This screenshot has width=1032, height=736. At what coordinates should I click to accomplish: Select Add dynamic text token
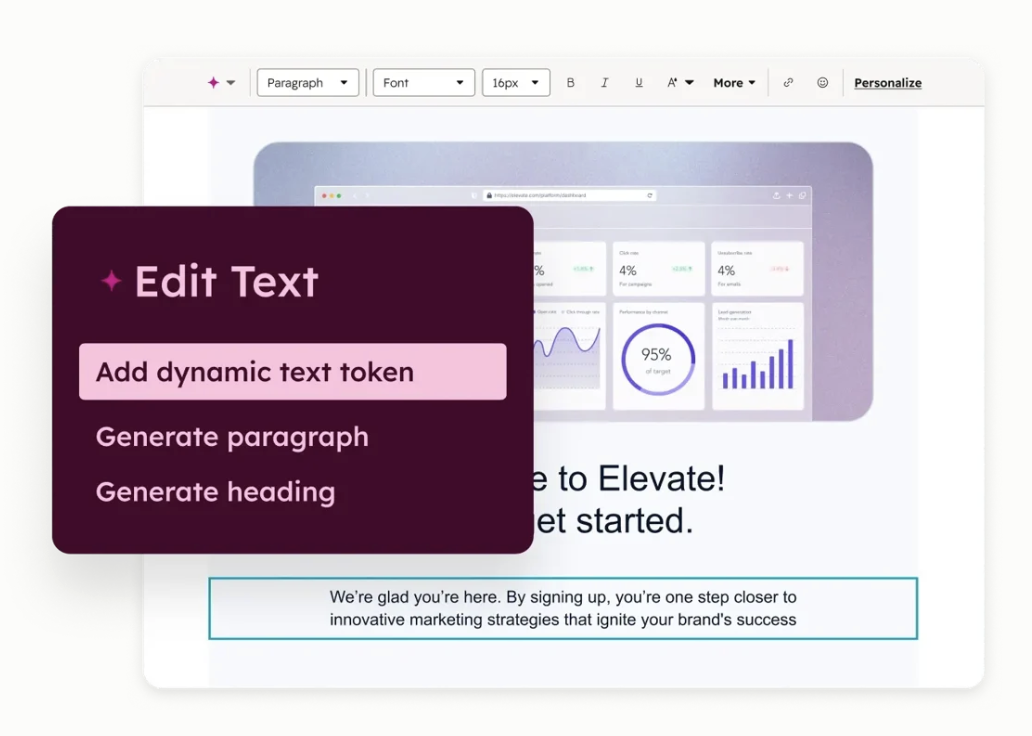point(292,372)
